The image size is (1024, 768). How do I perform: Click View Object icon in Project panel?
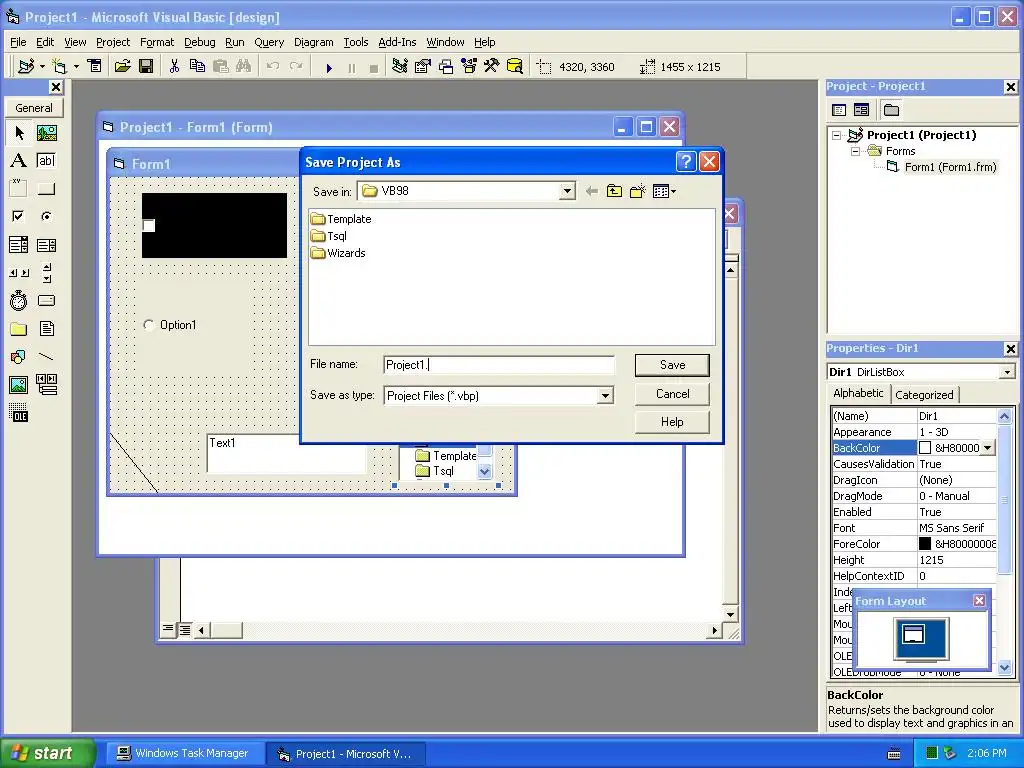point(861,110)
